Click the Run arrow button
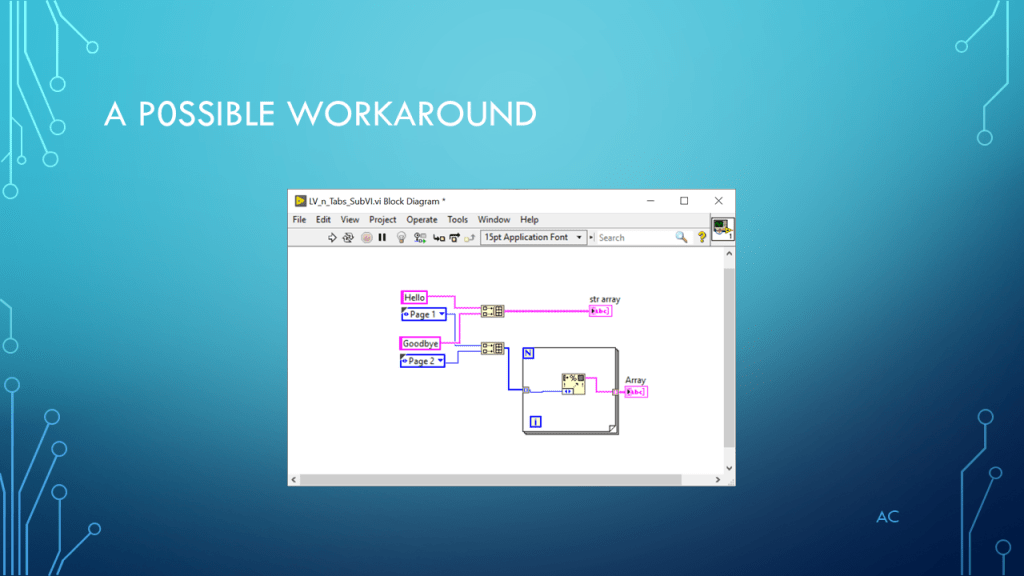 pyautogui.click(x=333, y=238)
